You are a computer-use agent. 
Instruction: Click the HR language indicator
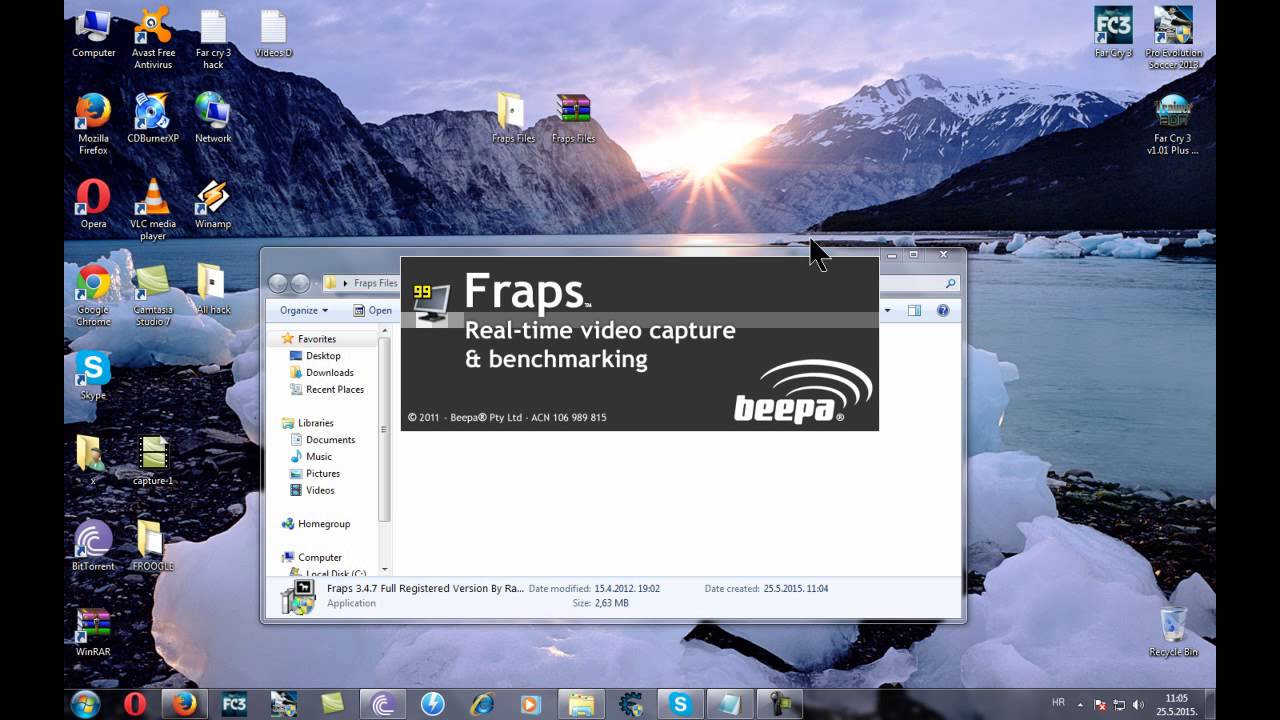(1058, 703)
